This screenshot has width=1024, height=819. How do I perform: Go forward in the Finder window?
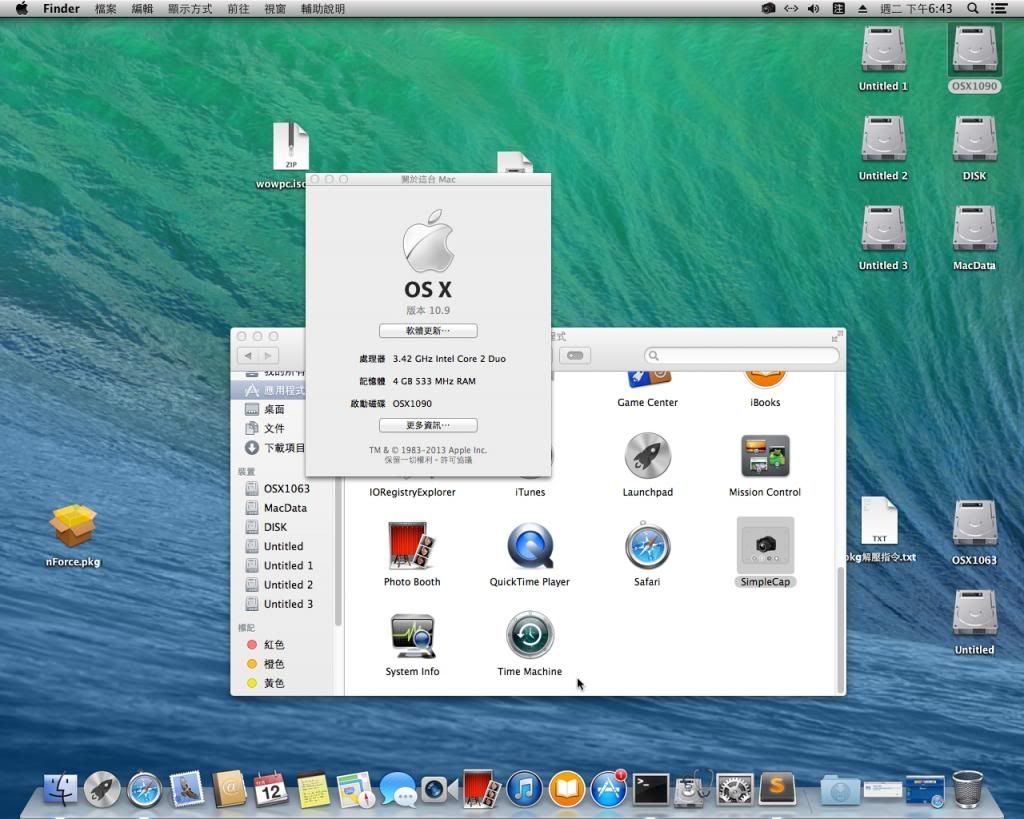coord(268,355)
